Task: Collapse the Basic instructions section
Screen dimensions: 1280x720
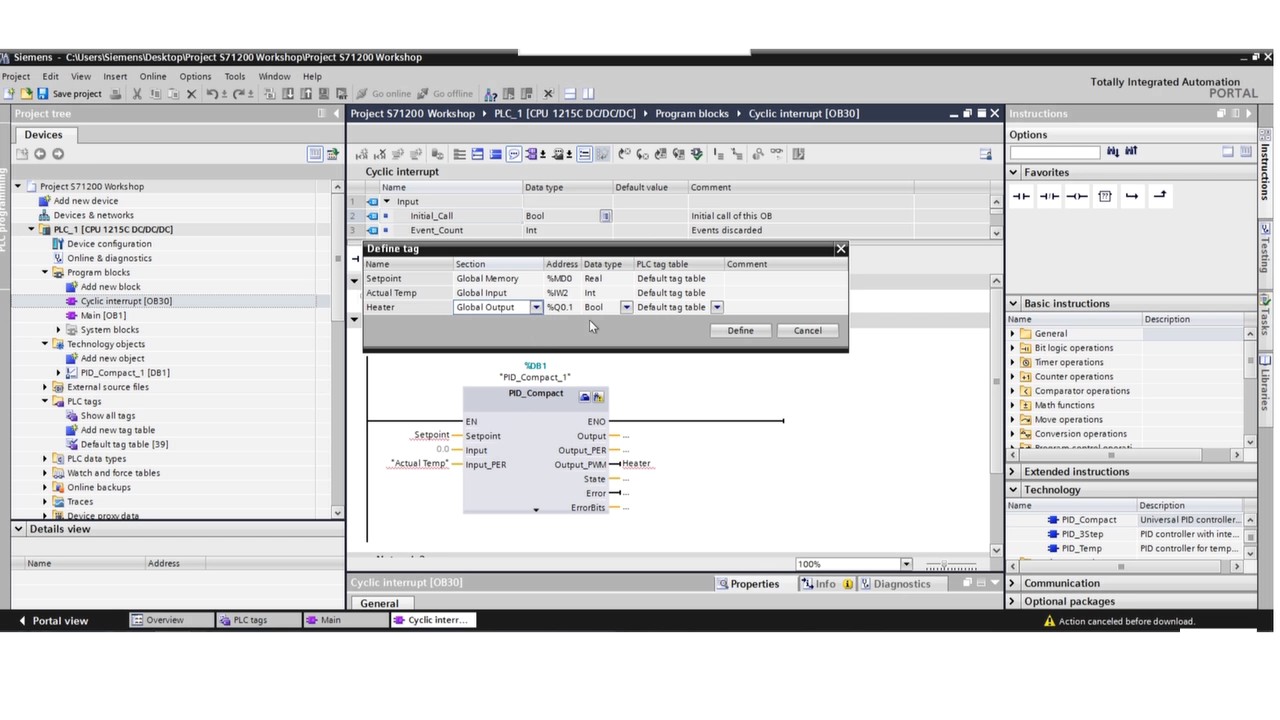Action: (1014, 304)
